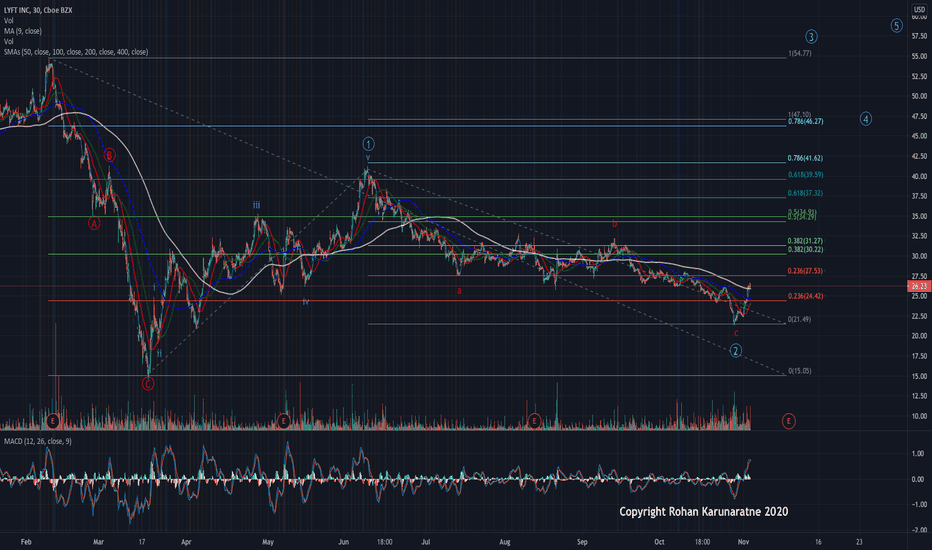Open the upcoming November earnings E marker
Viewport: 932px width, 550px height.
click(x=789, y=421)
